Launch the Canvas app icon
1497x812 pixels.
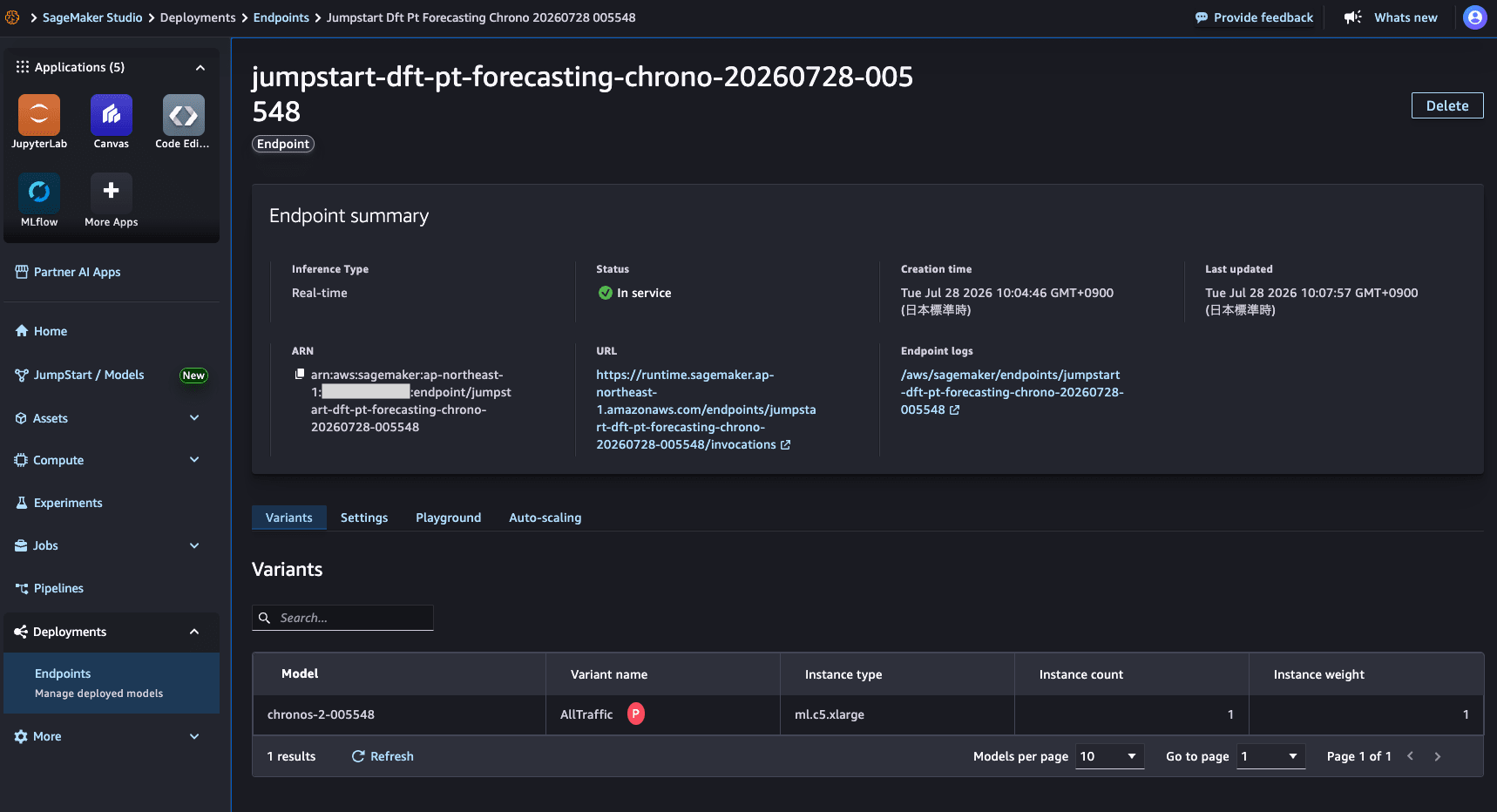pos(112,115)
